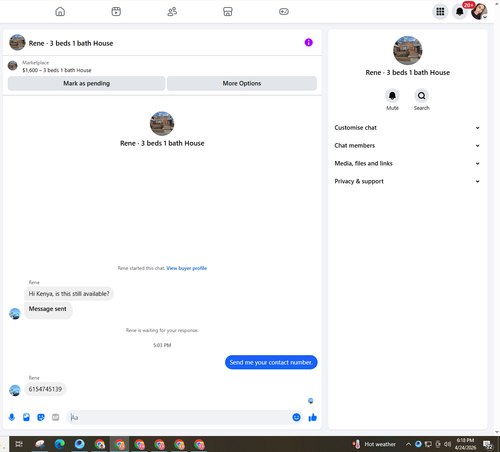Open the notifications bell with 20+ badge
500x452 pixels.
tap(460, 12)
